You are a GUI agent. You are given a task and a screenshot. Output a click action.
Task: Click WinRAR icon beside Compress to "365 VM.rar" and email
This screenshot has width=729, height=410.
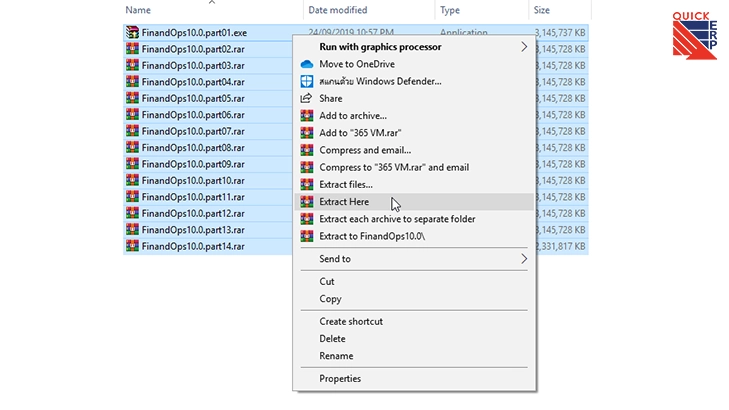click(307, 167)
